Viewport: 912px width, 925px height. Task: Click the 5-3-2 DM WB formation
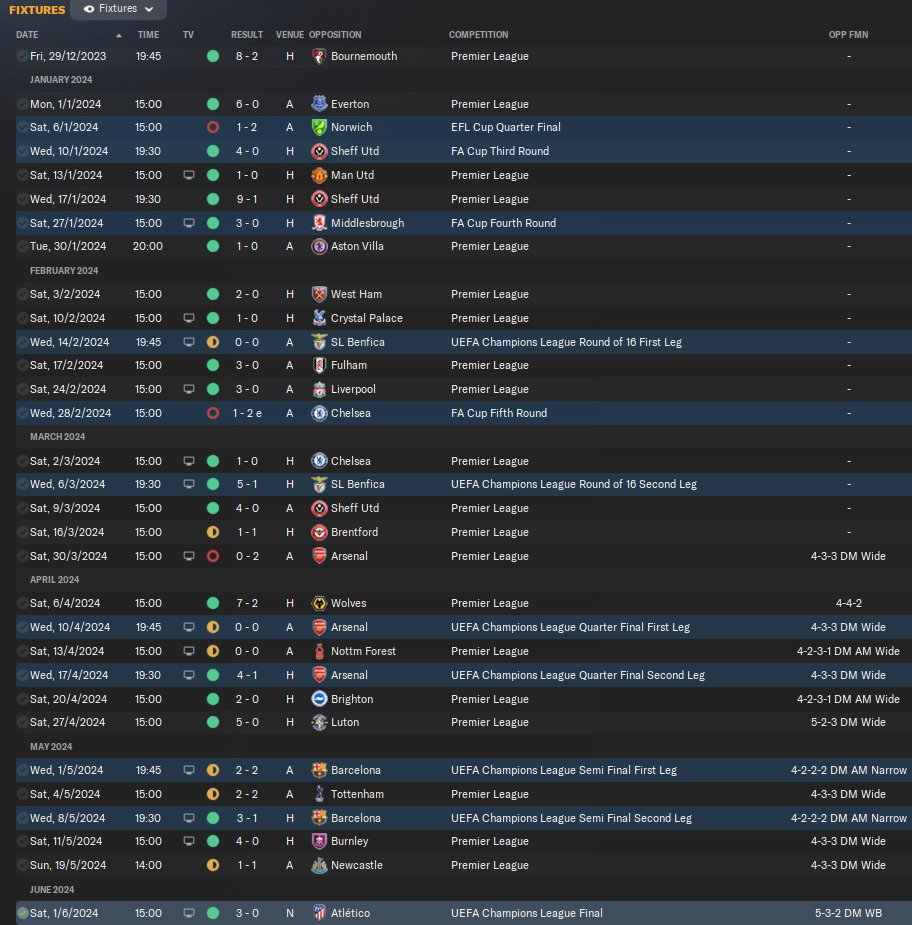tap(848, 913)
